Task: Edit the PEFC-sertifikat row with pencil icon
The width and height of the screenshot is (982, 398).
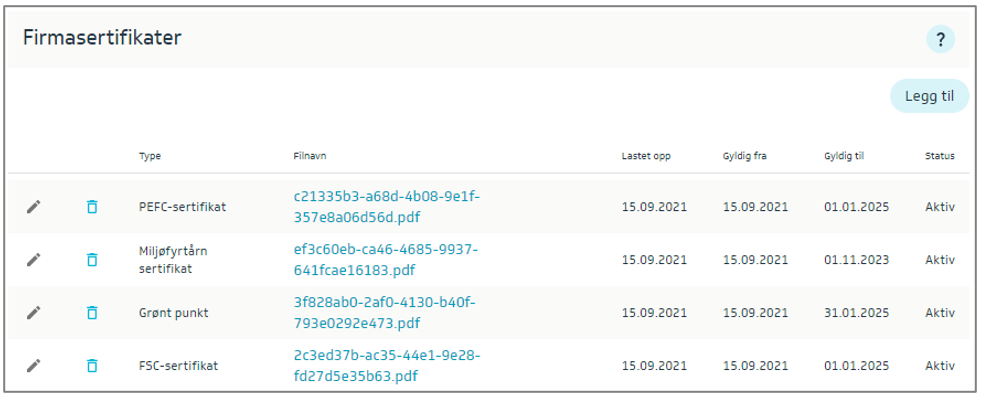Action: point(34,207)
